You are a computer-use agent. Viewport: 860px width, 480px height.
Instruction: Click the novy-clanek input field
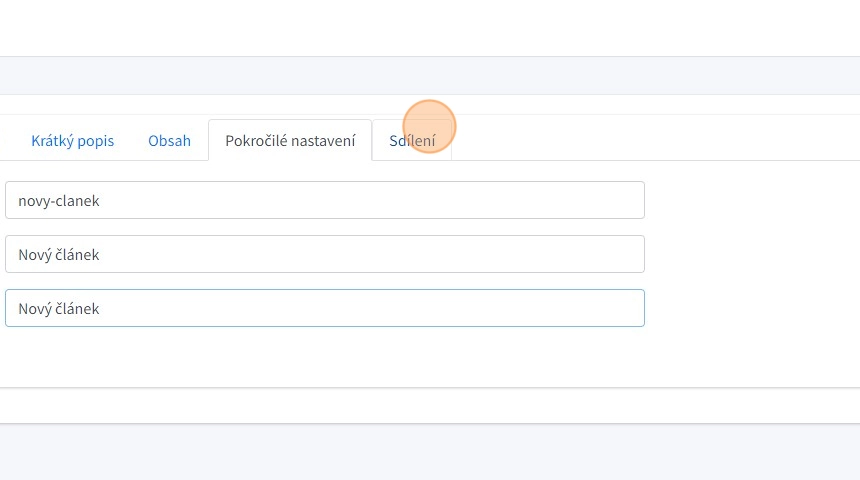click(x=324, y=200)
